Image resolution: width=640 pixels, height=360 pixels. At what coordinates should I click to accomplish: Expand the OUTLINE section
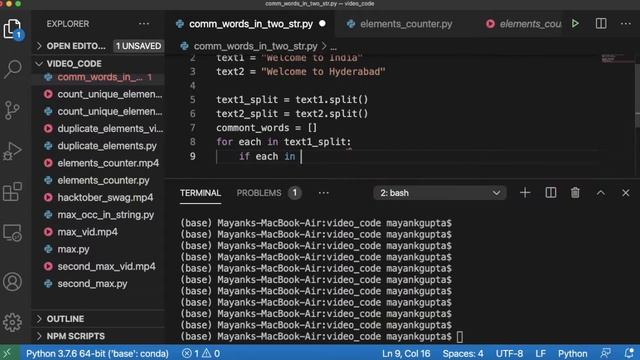pyautogui.click(x=65, y=318)
